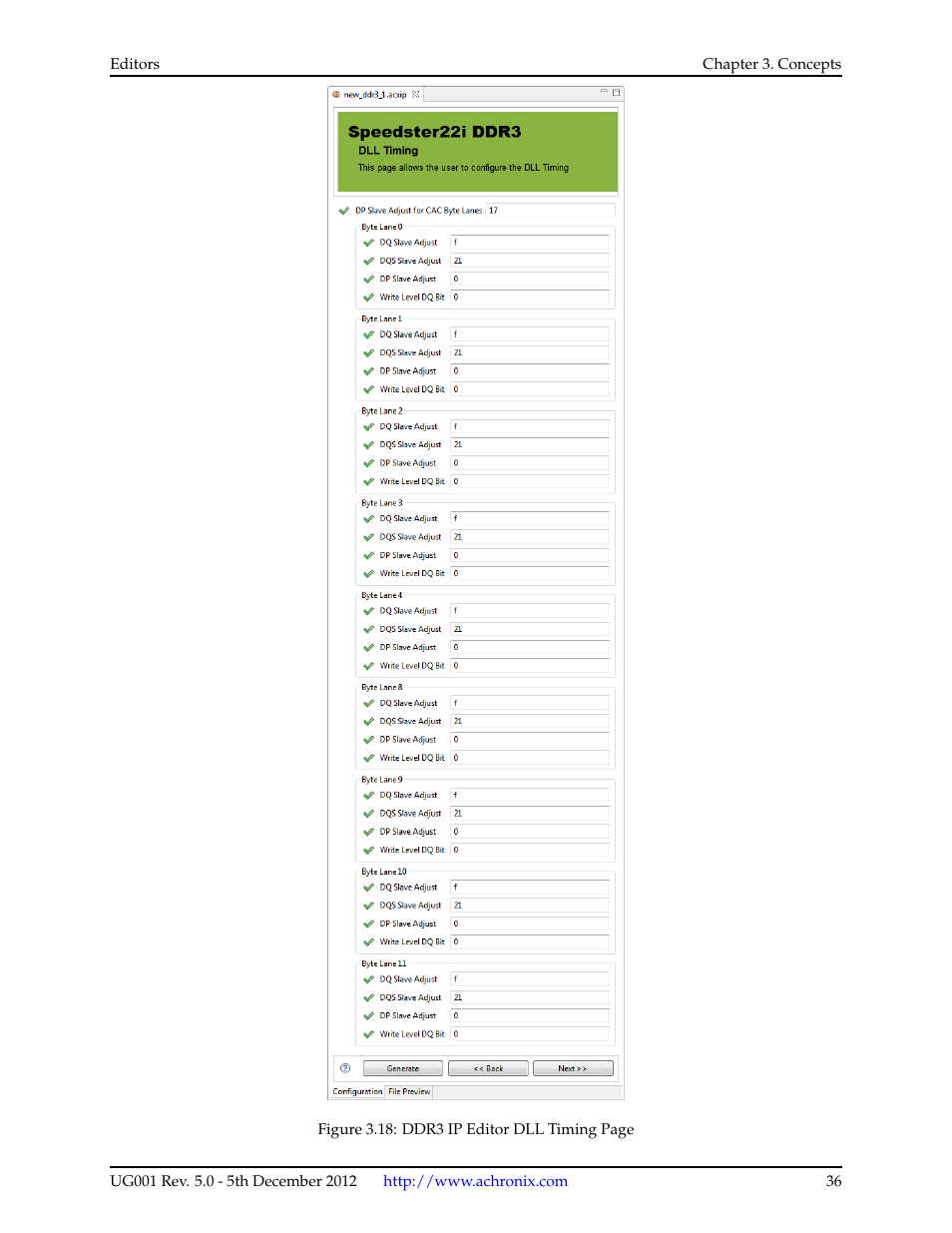Toggle the validation check for Byte Lane 9 DQS Slave Adjust
Image resolution: width=952 pixels, height=1233 pixels.
[368, 813]
